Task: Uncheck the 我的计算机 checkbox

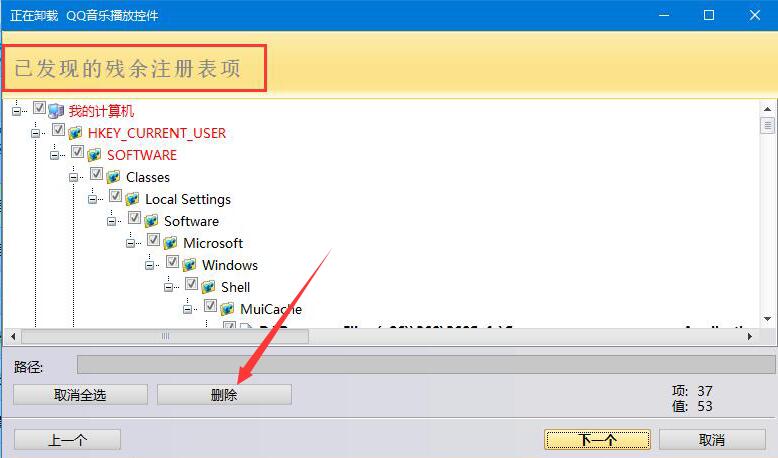Action: click(x=39, y=108)
